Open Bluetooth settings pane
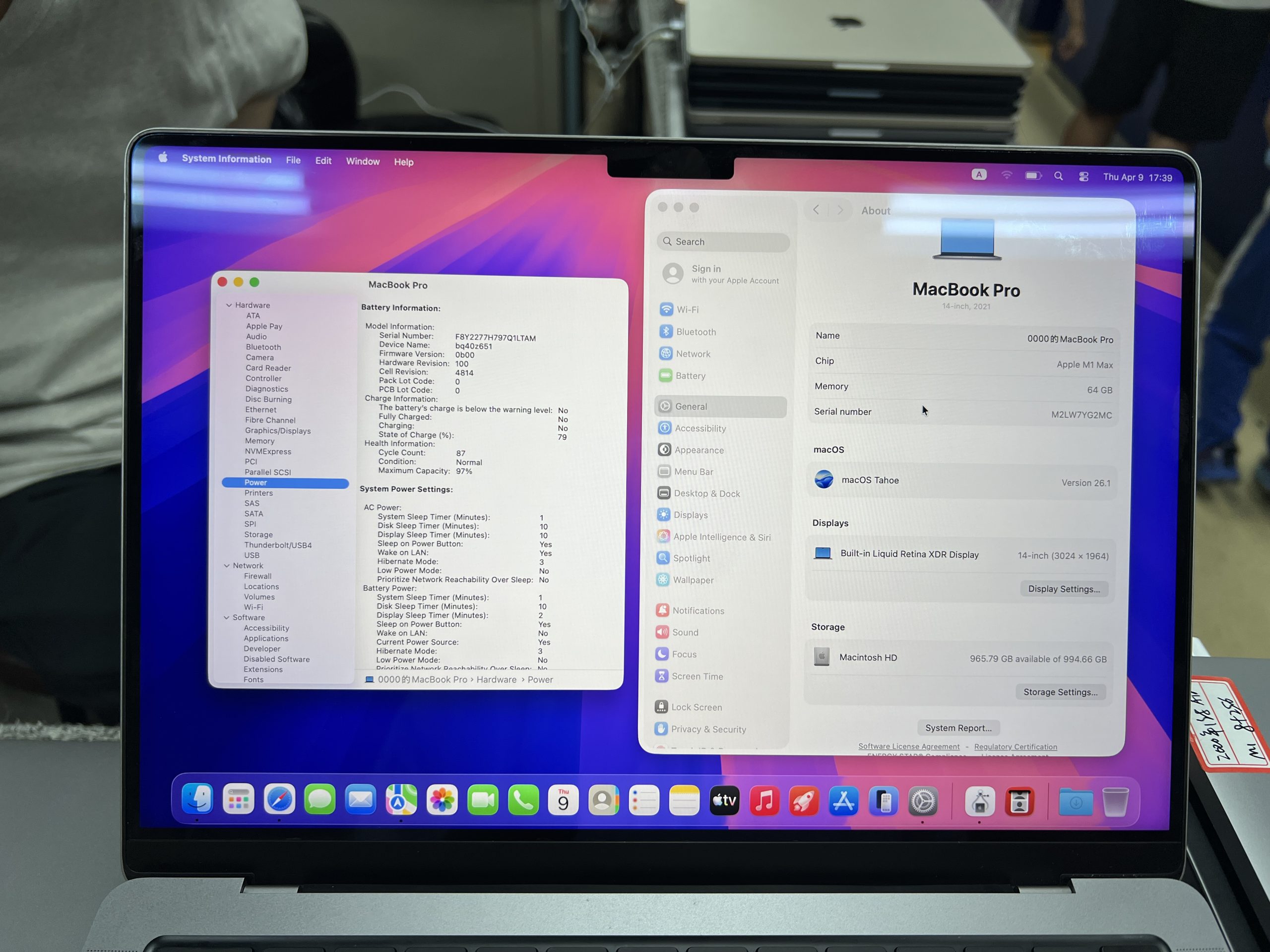Image resolution: width=1270 pixels, height=952 pixels. (696, 332)
